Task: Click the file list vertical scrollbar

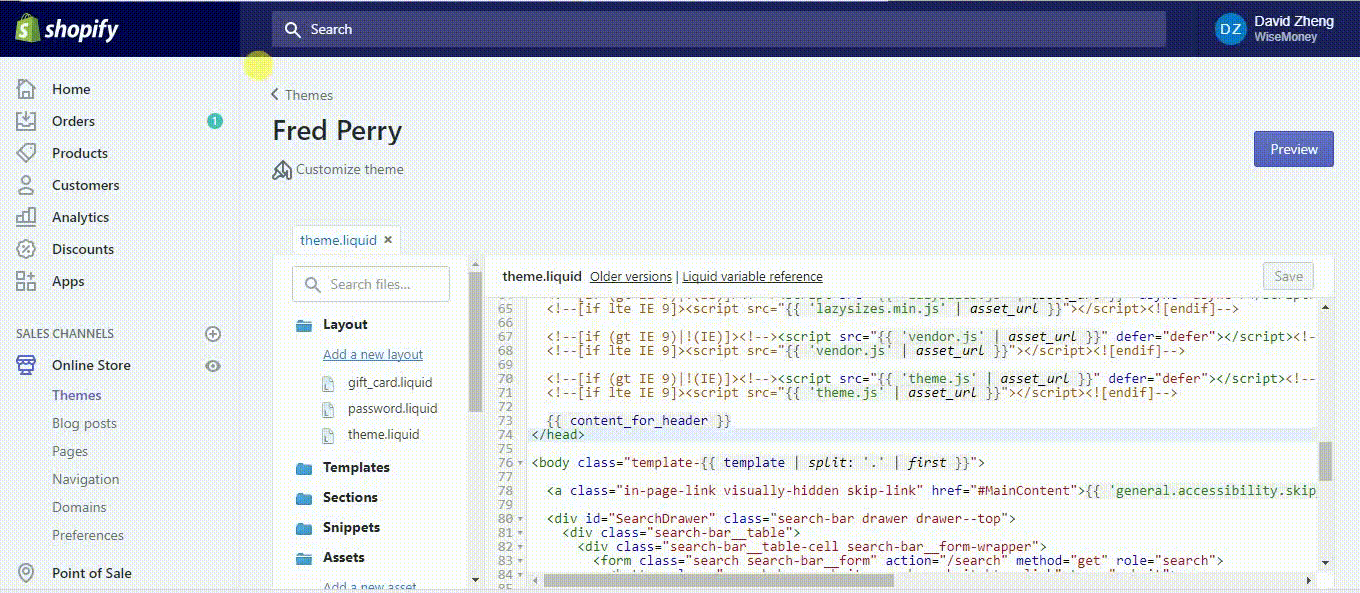Action: (x=475, y=340)
